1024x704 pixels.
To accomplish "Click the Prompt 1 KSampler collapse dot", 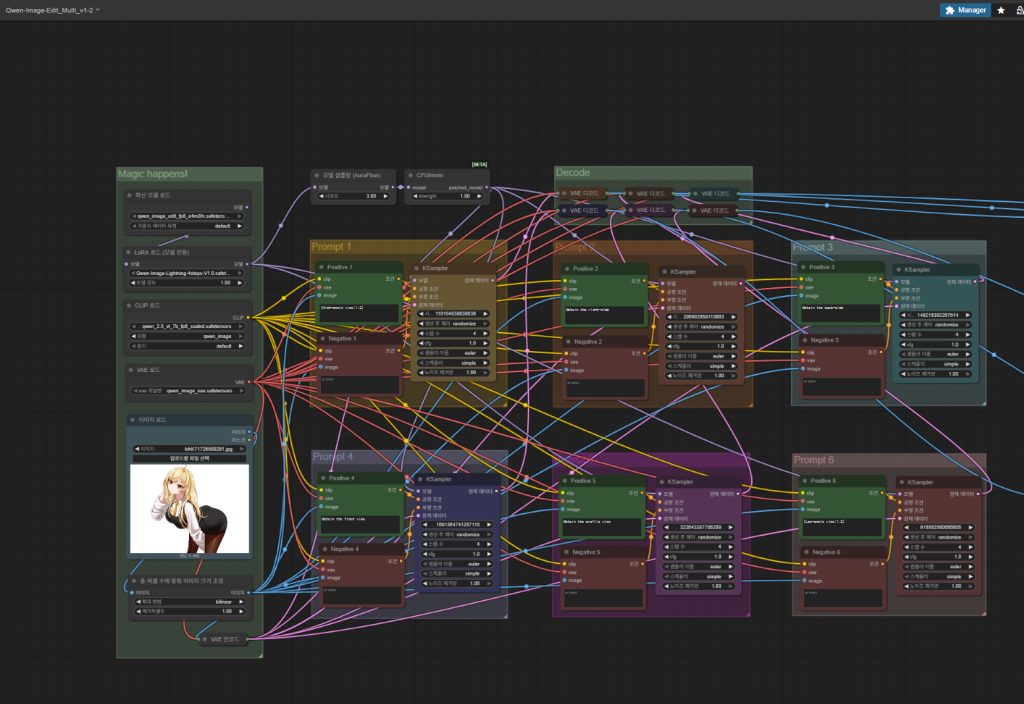I will tap(416, 268).
